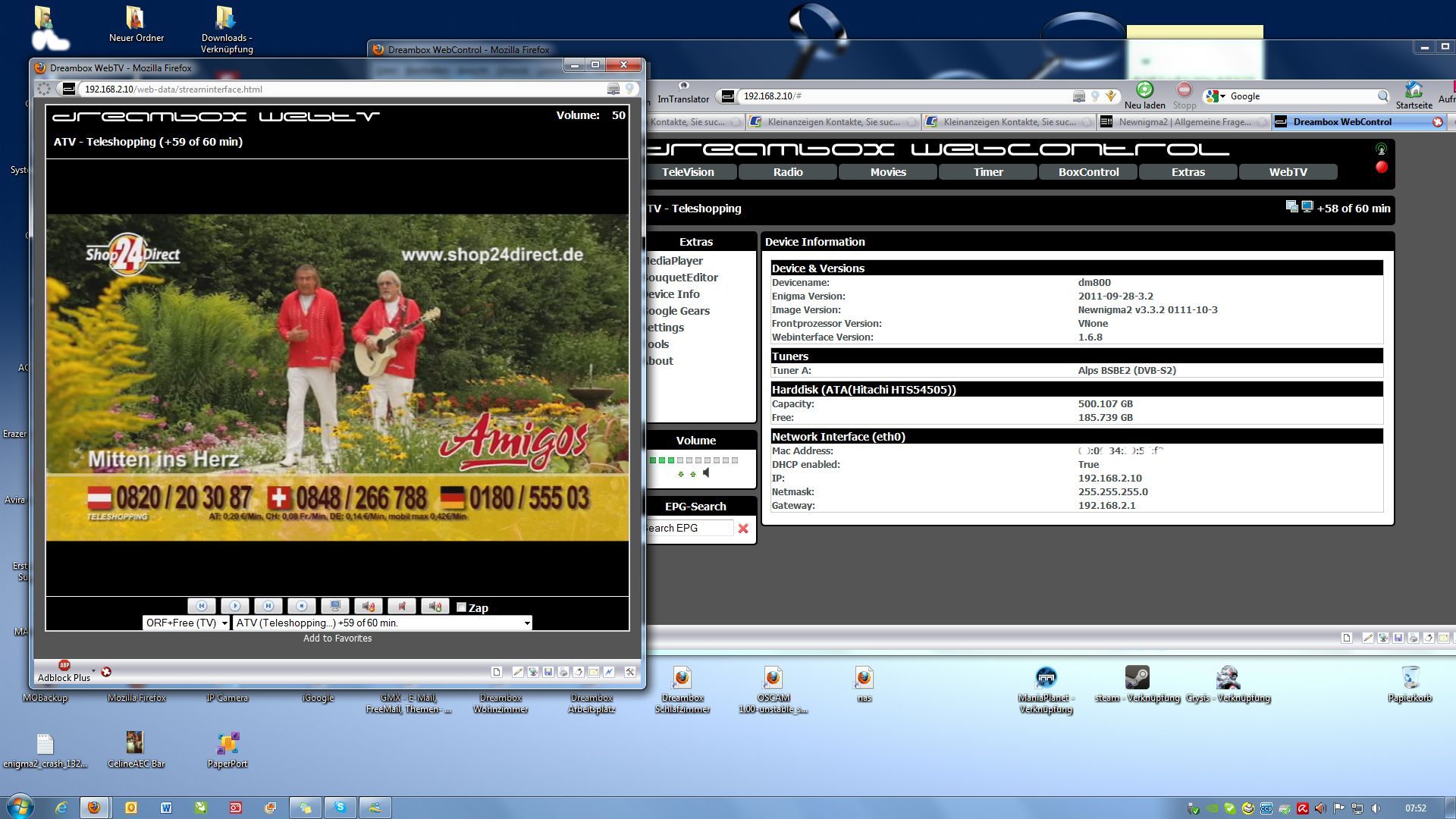1456x819 pixels.
Task: Click green signal antenna icon in WebControl
Action: click(x=1382, y=149)
